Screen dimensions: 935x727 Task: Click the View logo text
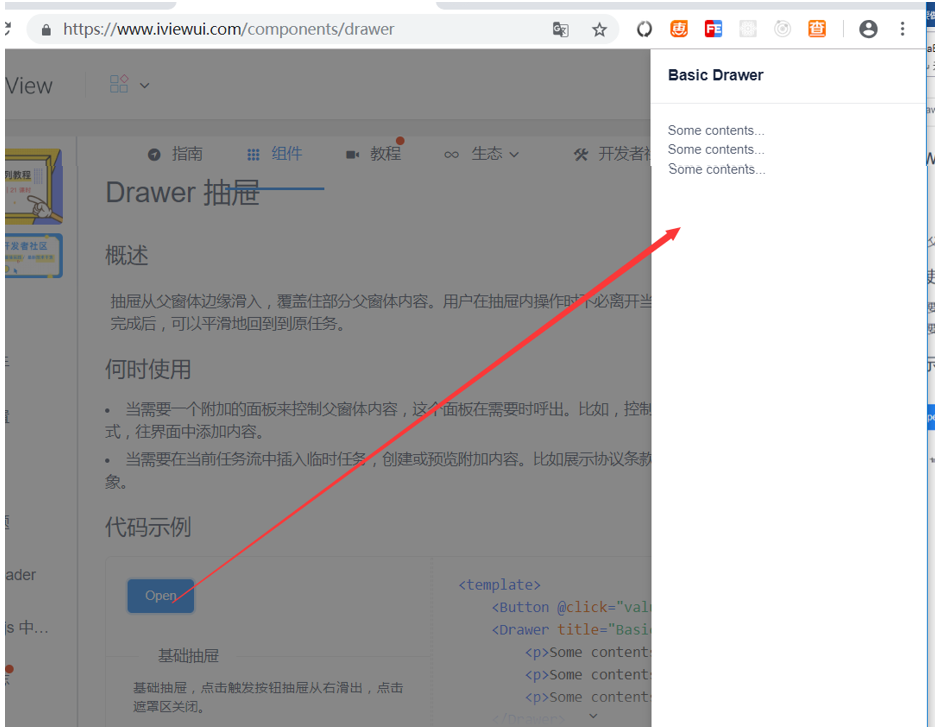coord(29,86)
